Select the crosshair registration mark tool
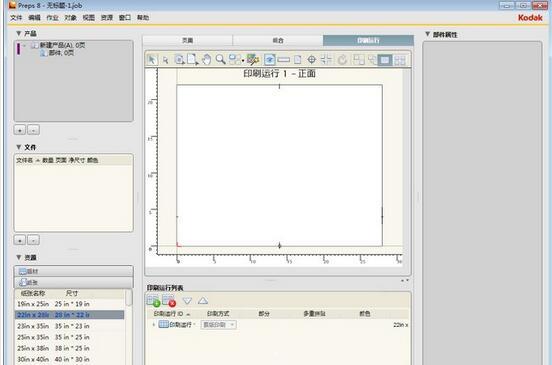The width and height of the screenshot is (552, 365). pos(312,59)
